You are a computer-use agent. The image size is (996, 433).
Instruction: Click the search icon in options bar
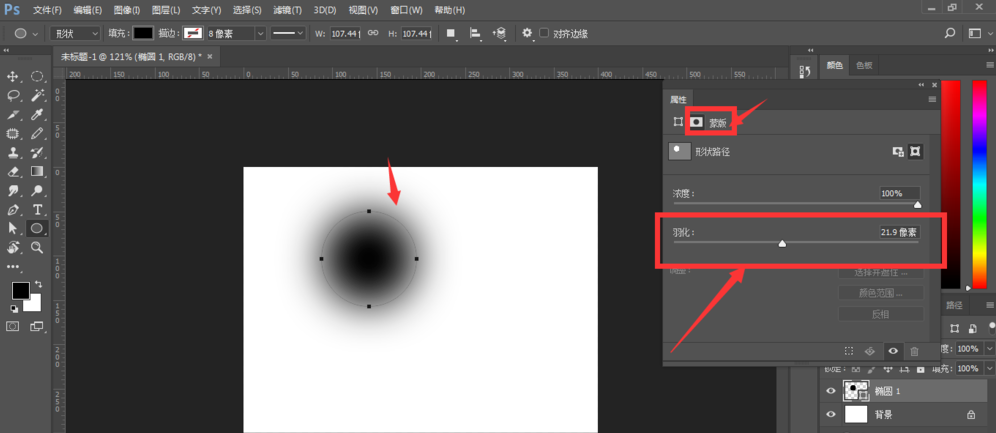coord(950,33)
